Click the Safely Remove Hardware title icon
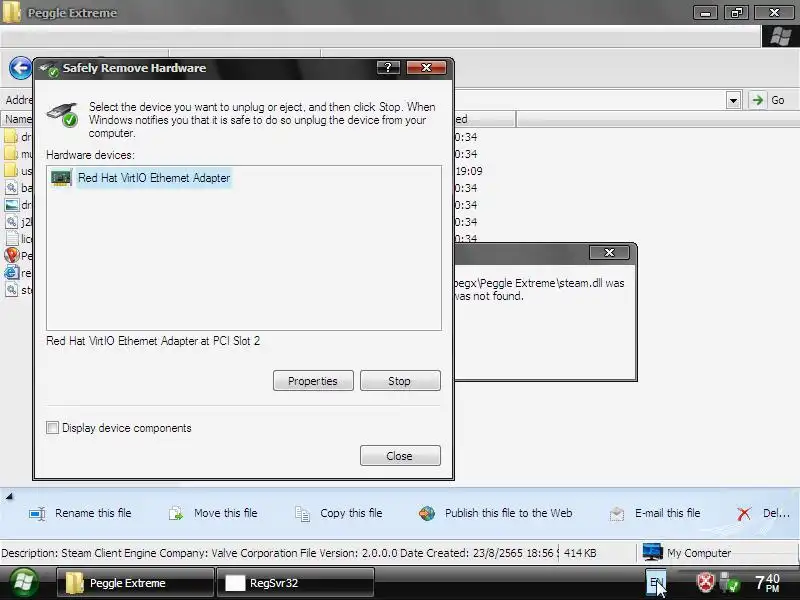800x600 pixels. (x=49, y=69)
